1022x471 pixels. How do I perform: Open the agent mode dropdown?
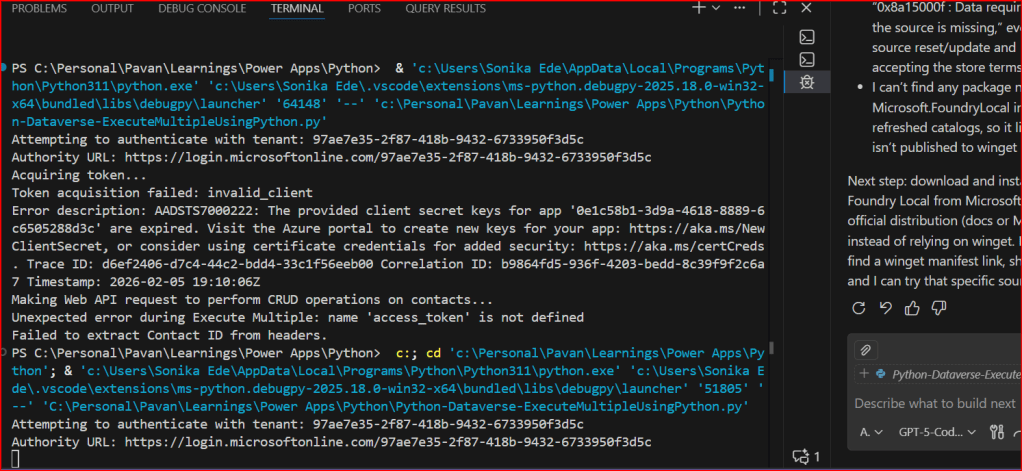point(869,432)
